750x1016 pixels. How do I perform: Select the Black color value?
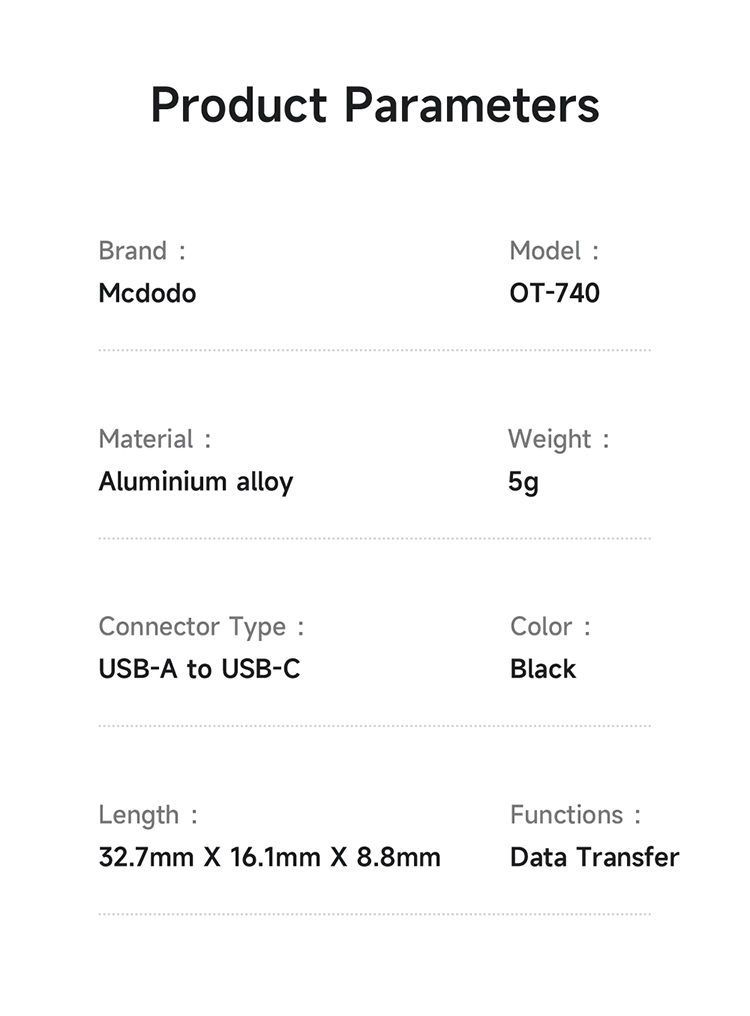(x=543, y=669)
